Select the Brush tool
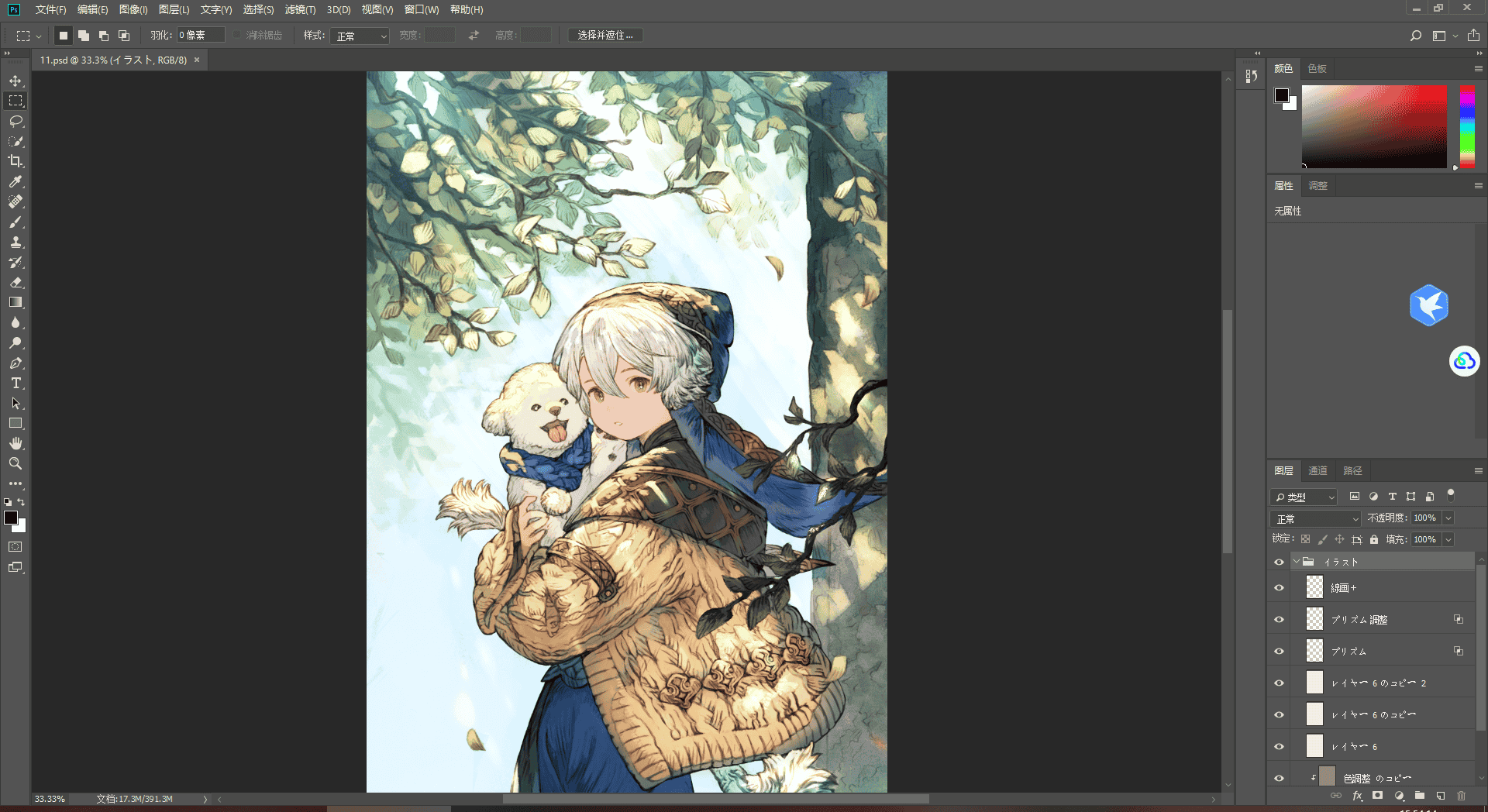 pyautogui.click(x=15, y=222)
